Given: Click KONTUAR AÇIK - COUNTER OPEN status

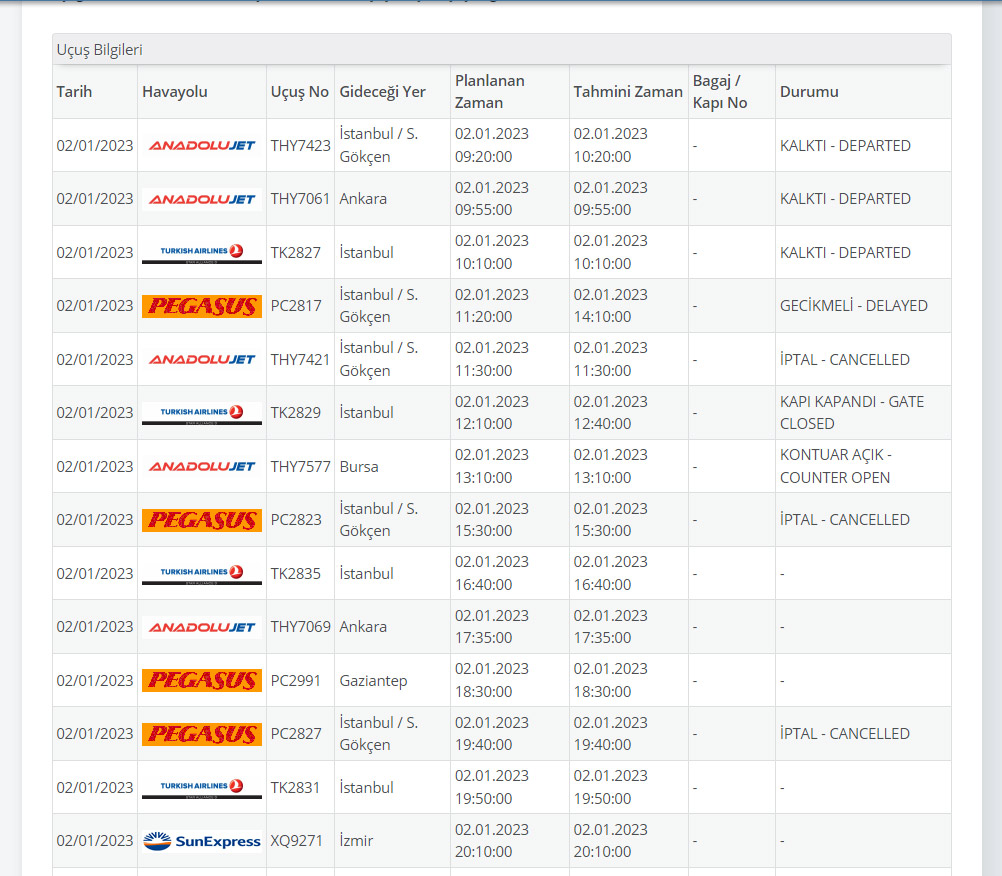Looking at the screenshot, I should point(835,466).
